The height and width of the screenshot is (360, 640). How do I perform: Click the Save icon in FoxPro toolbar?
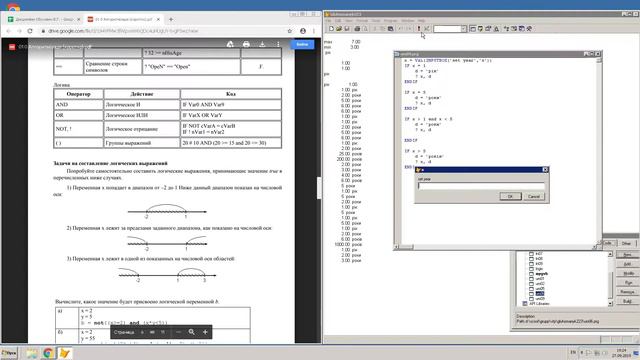(347, 29)
